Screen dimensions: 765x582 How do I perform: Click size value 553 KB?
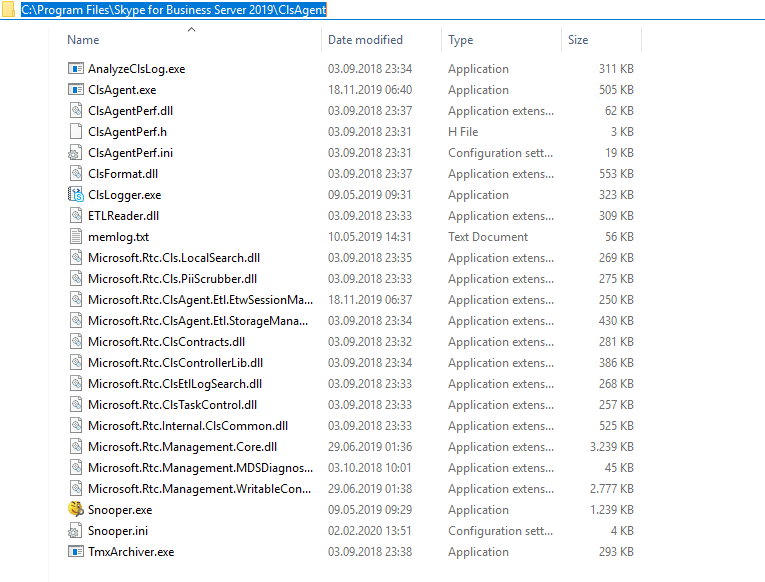point(616,174)
